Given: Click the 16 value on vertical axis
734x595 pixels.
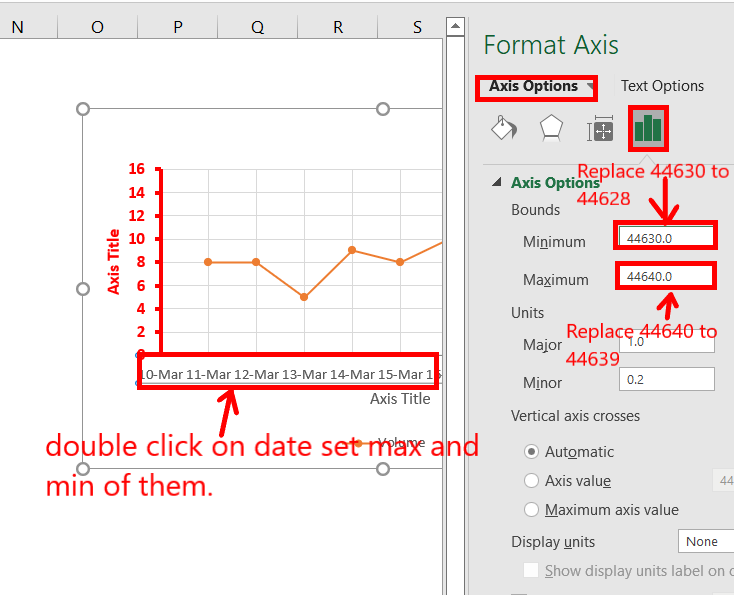Looking at the screenshot, I should pos(137,169).
